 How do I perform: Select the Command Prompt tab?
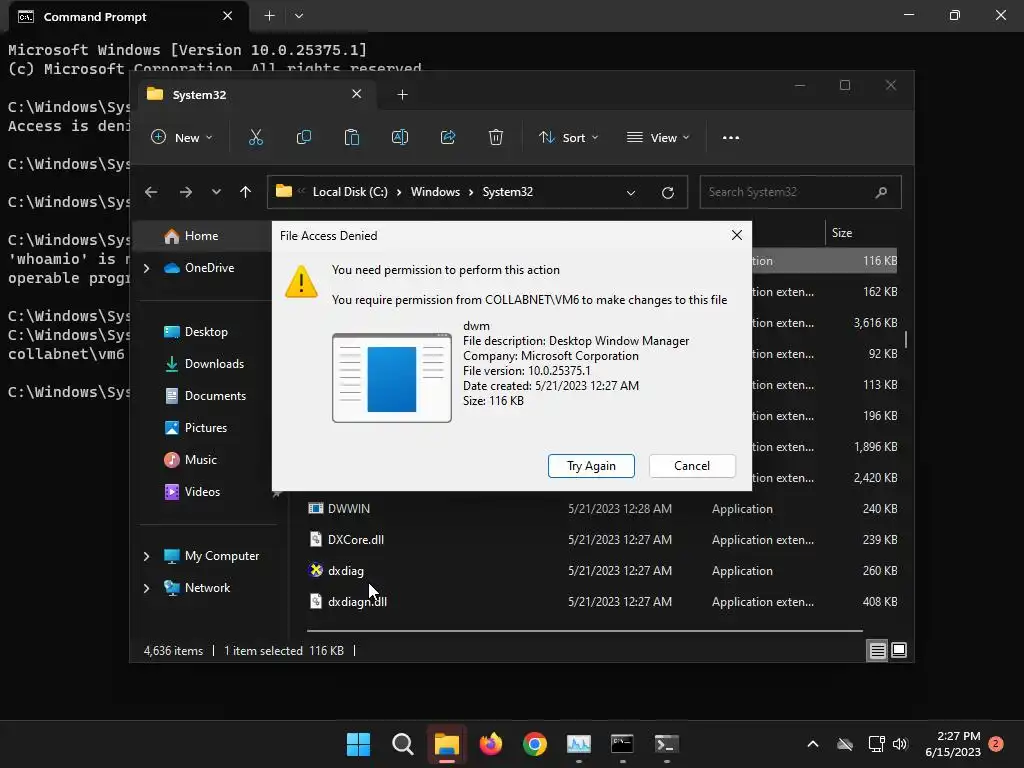tap(128, 16)
